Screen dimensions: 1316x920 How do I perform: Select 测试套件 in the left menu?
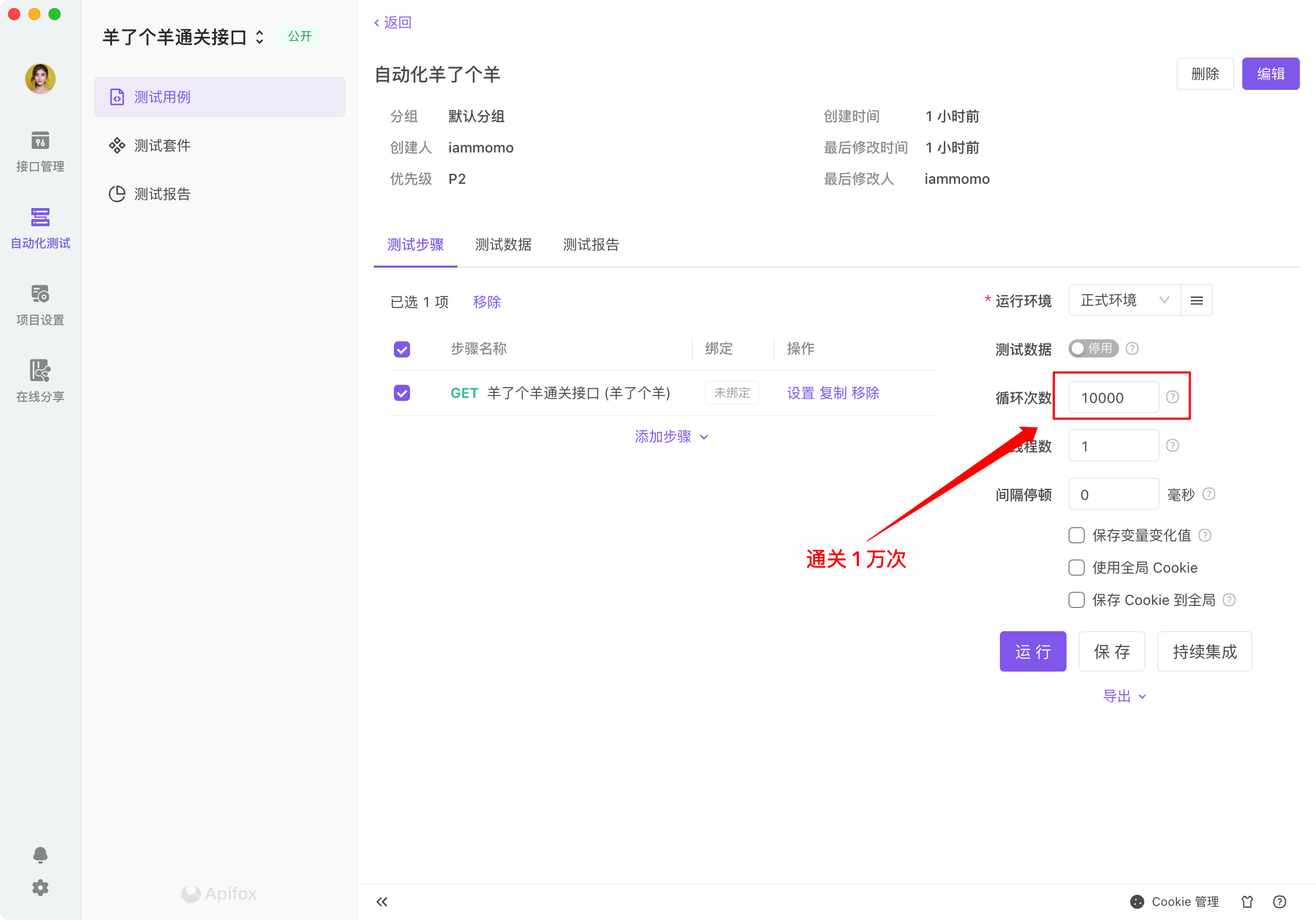162,145
